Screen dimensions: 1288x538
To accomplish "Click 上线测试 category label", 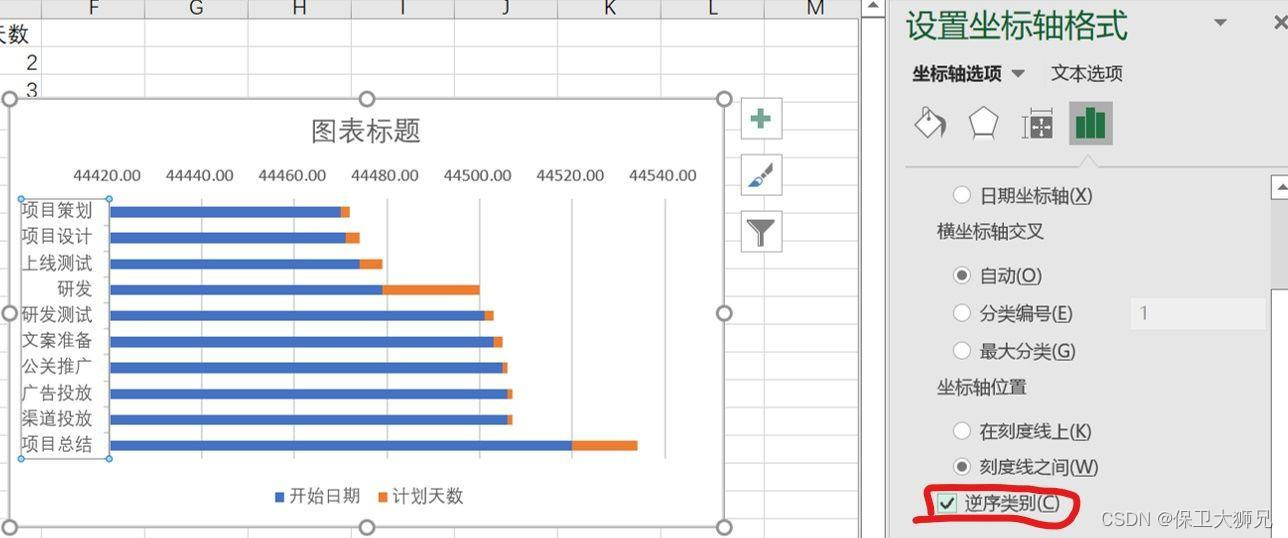I will pyautogui.click(x=57, y=263).
